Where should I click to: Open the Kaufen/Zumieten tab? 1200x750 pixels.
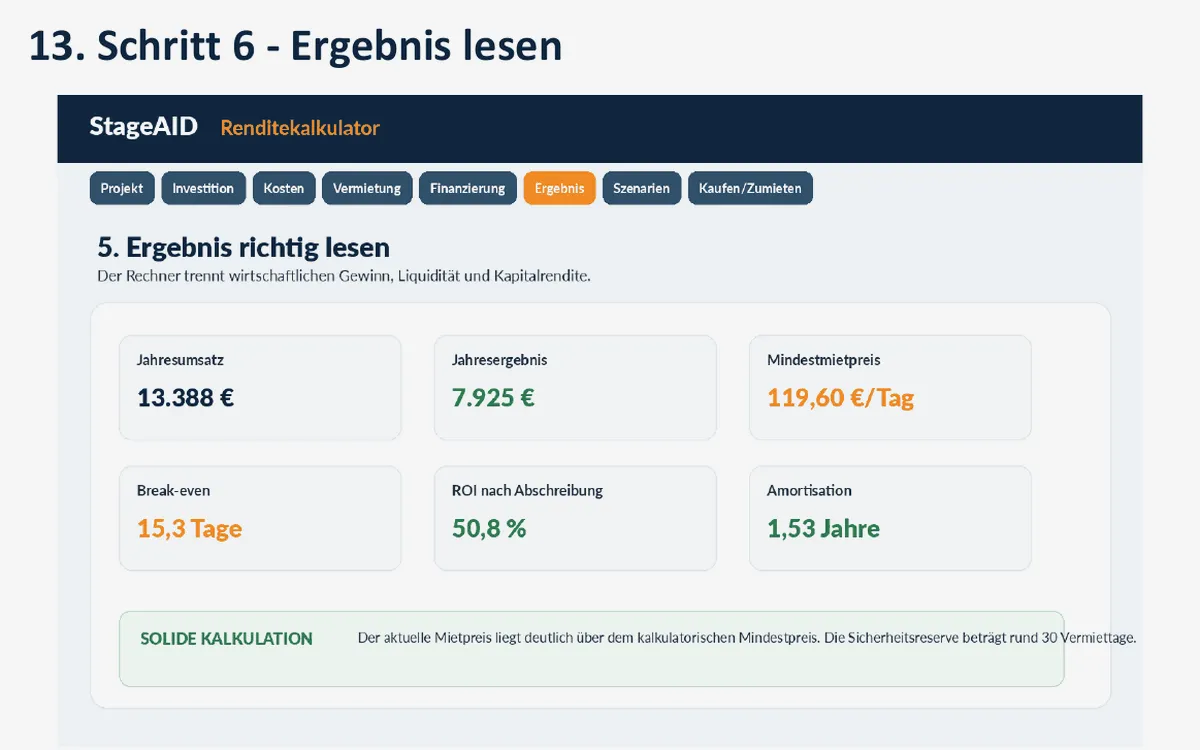click(x=750, y=188)
